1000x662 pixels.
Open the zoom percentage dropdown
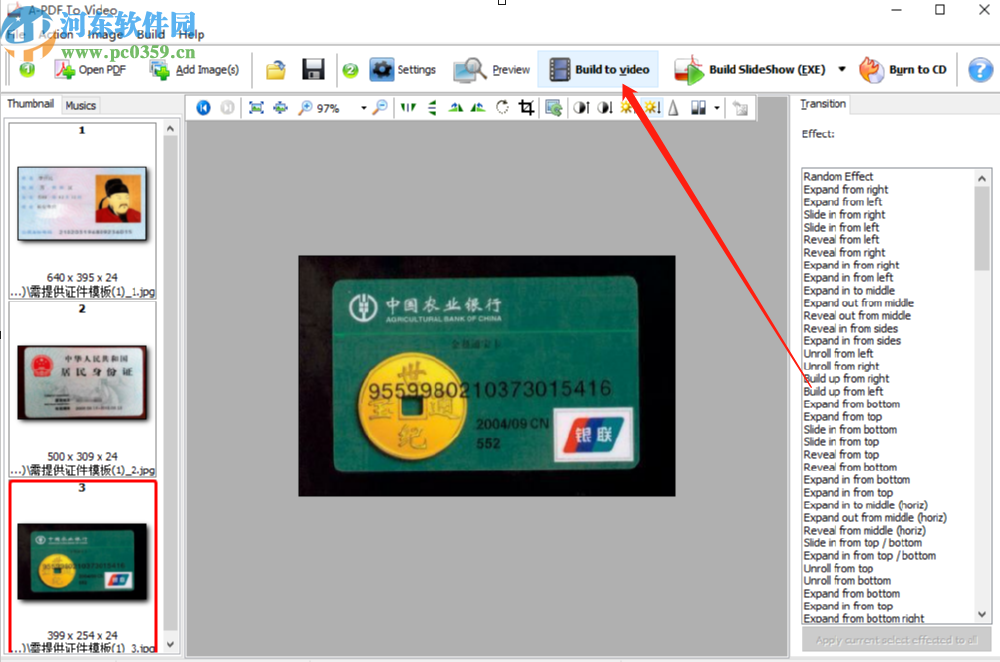(x=363, y=107)
